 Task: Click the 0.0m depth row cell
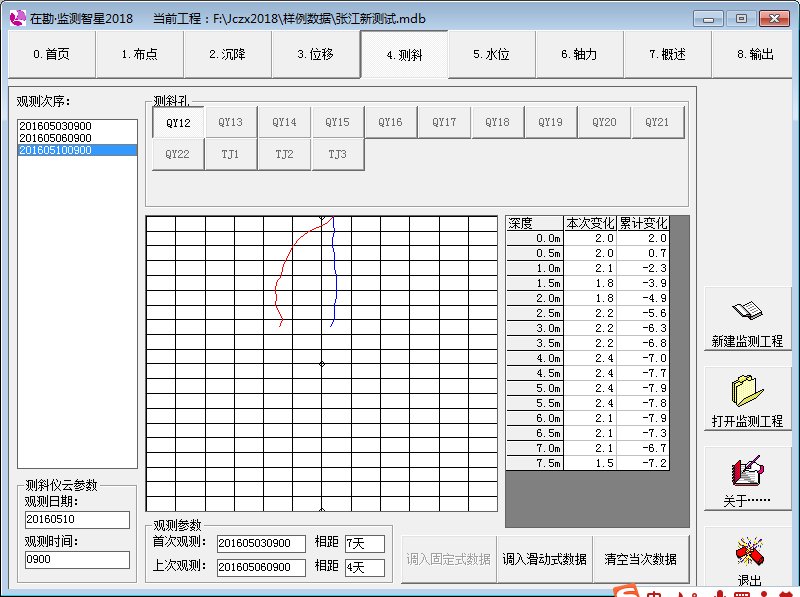(535, 239)
